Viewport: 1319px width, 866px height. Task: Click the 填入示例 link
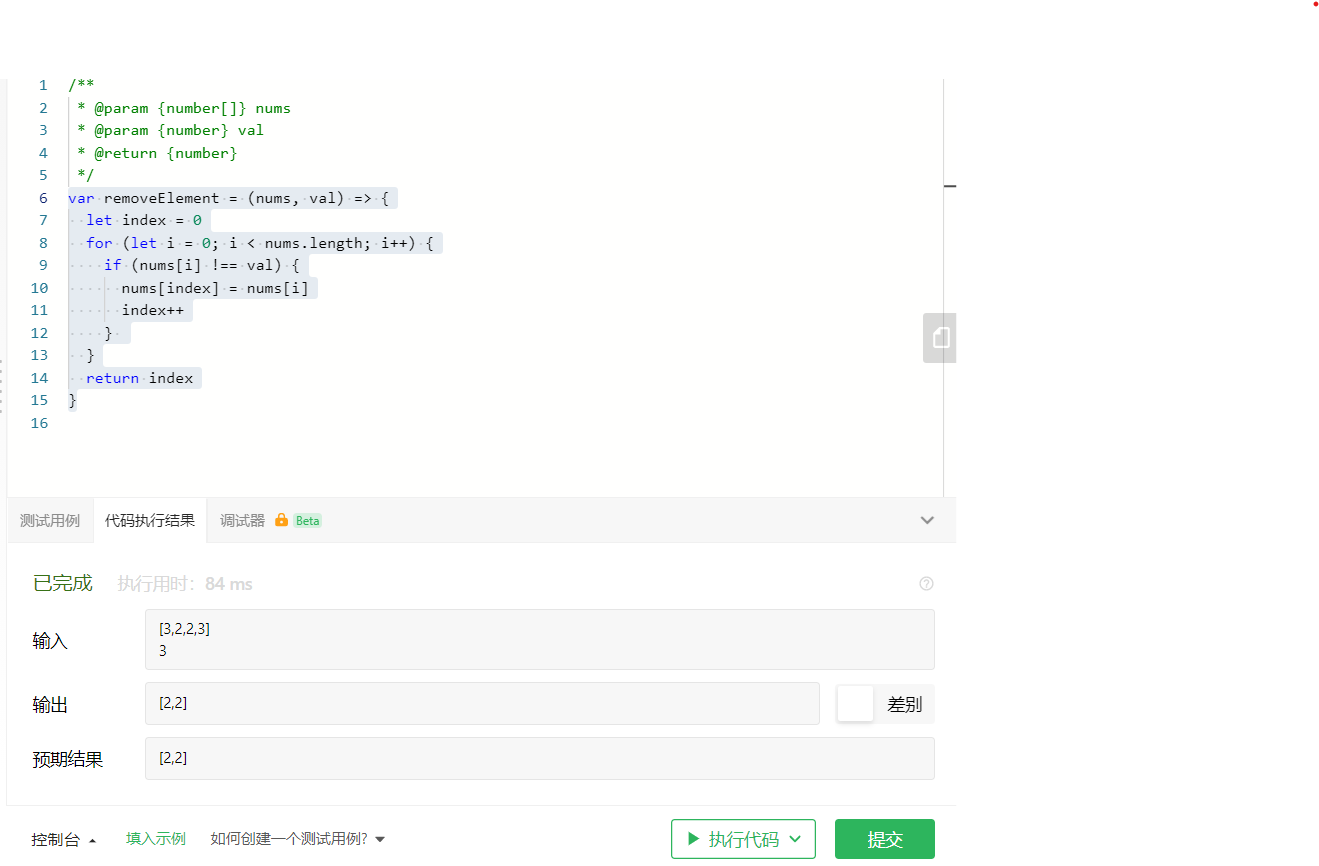(x=156, y=839)
